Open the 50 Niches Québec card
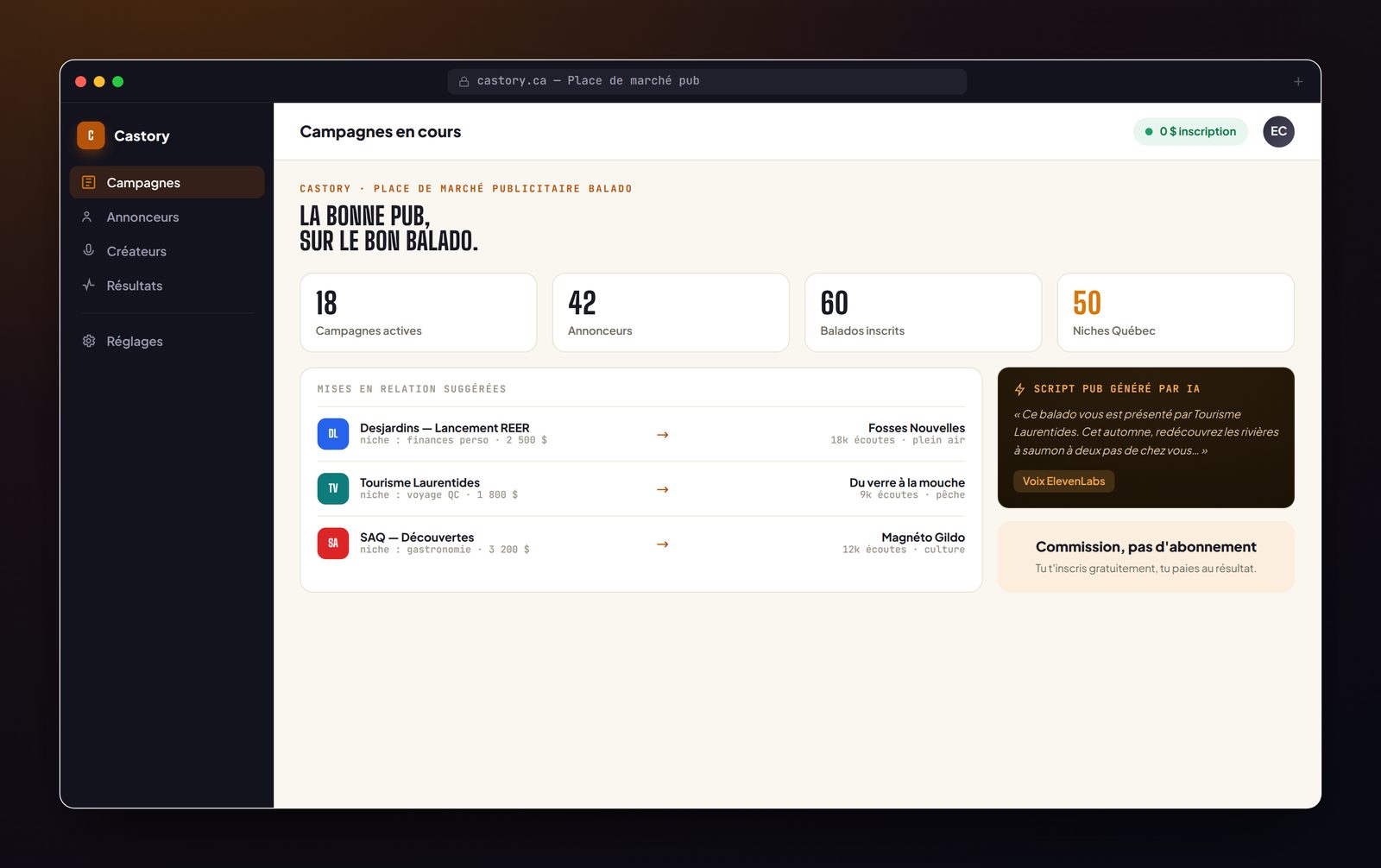Viewport: 1381px width, 868px height. pos(1176,312)
